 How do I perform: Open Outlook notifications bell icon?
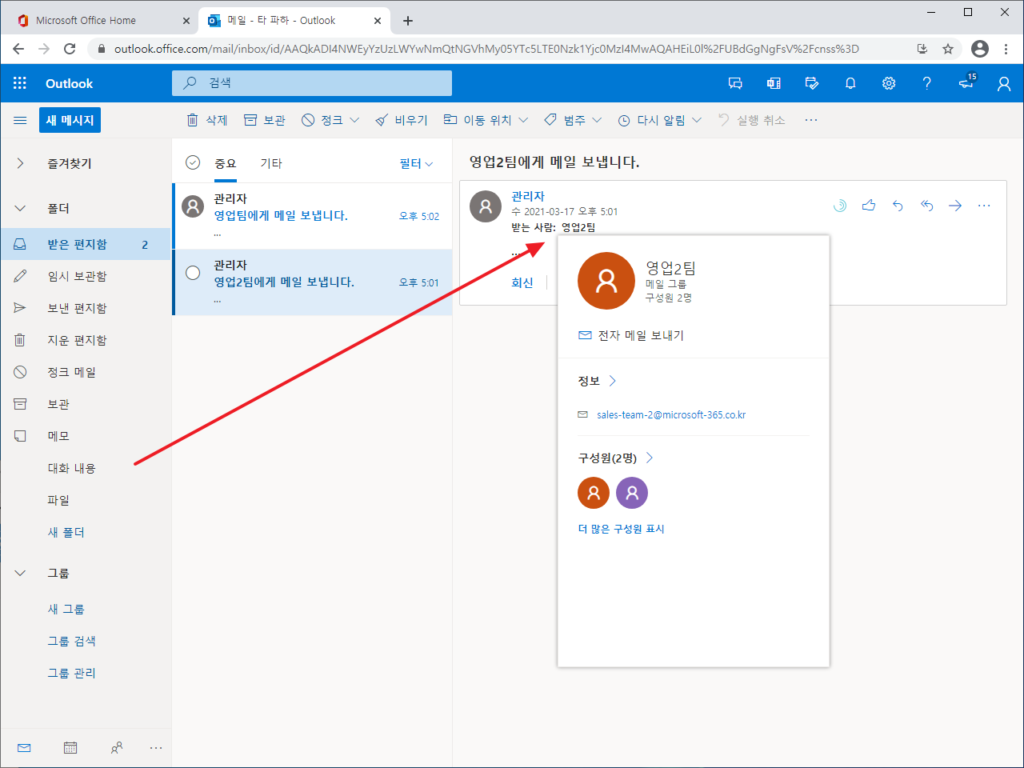tap(850, 84)
